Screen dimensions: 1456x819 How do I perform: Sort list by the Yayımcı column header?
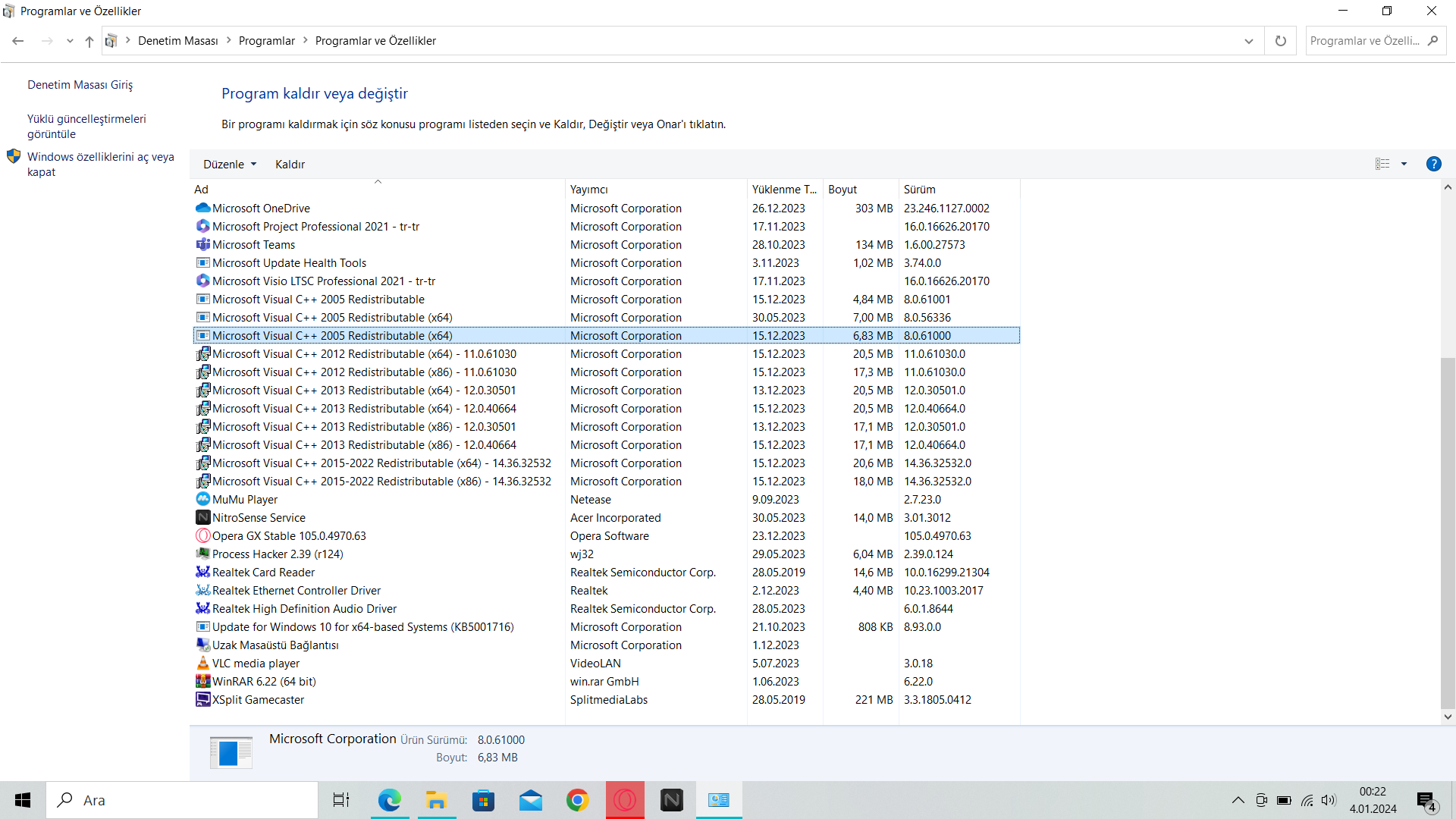pos(588,190)
